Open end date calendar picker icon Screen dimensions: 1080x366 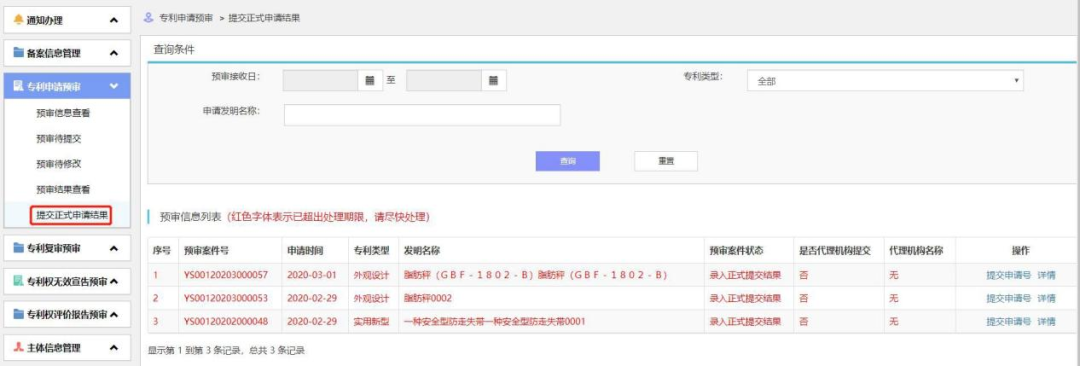(x=493, y=81)
